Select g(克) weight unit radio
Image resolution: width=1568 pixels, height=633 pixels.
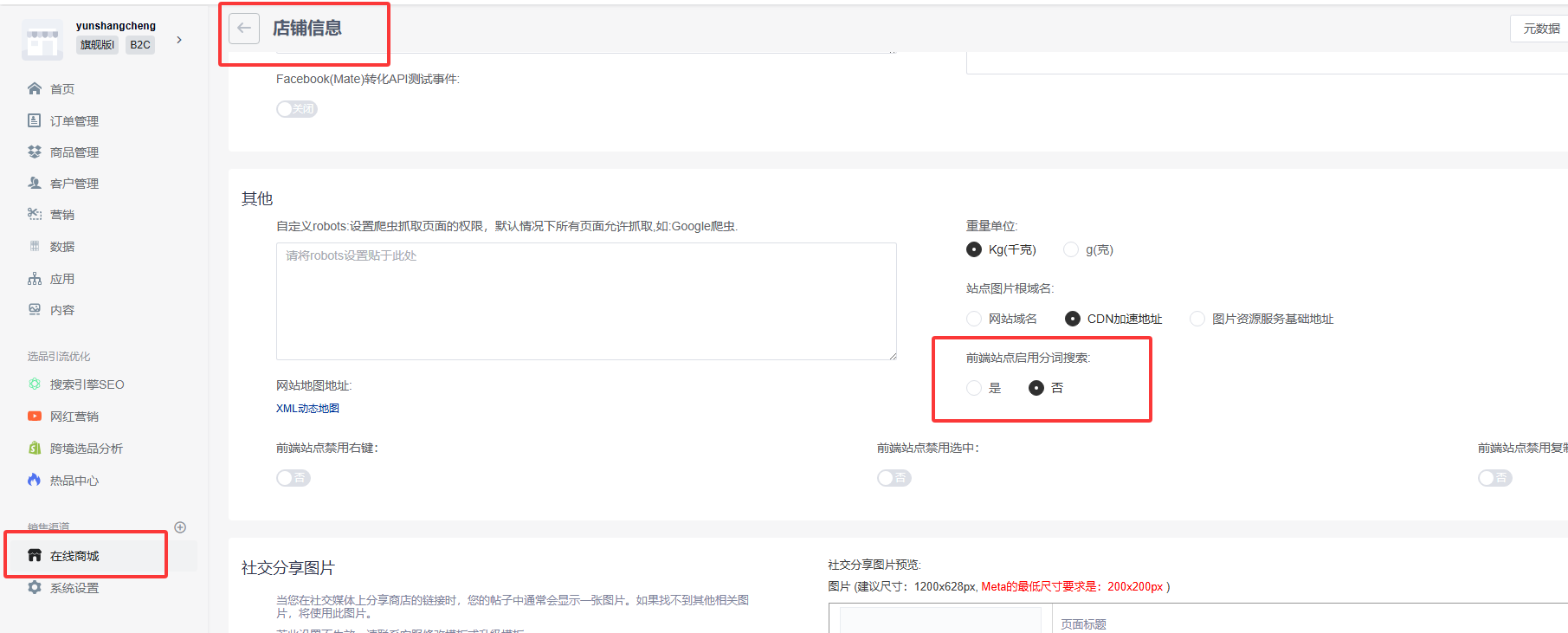point(1071,249)
